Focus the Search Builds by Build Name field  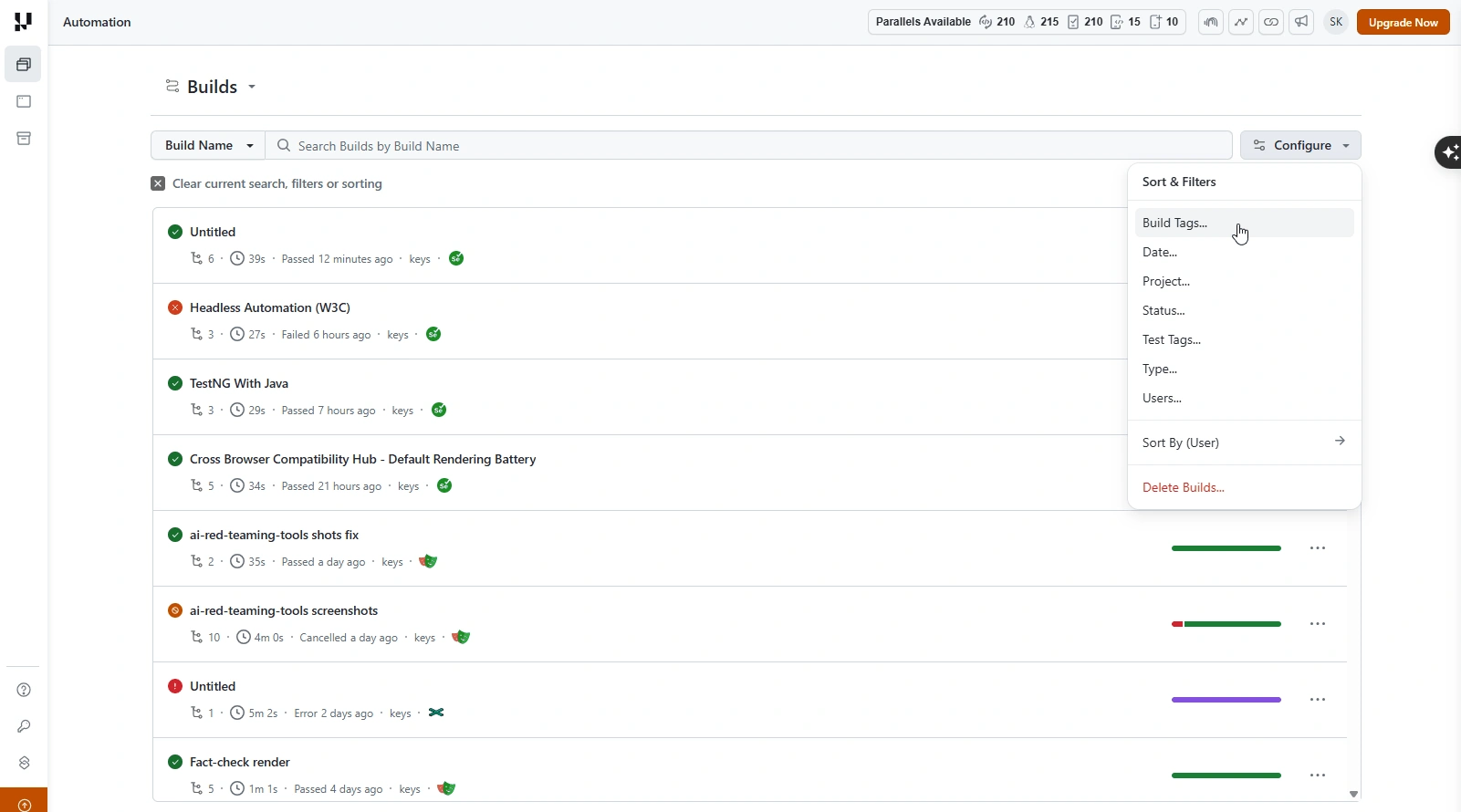[749, 145]
